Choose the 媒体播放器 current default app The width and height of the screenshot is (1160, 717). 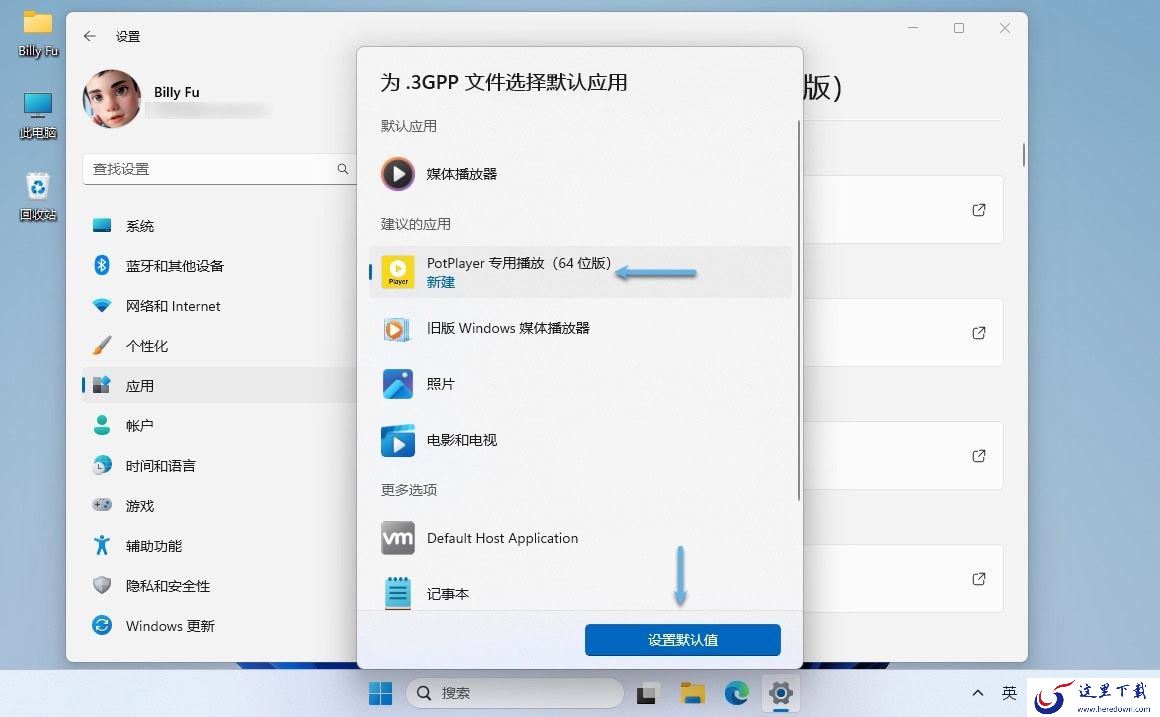coord(580,174)
